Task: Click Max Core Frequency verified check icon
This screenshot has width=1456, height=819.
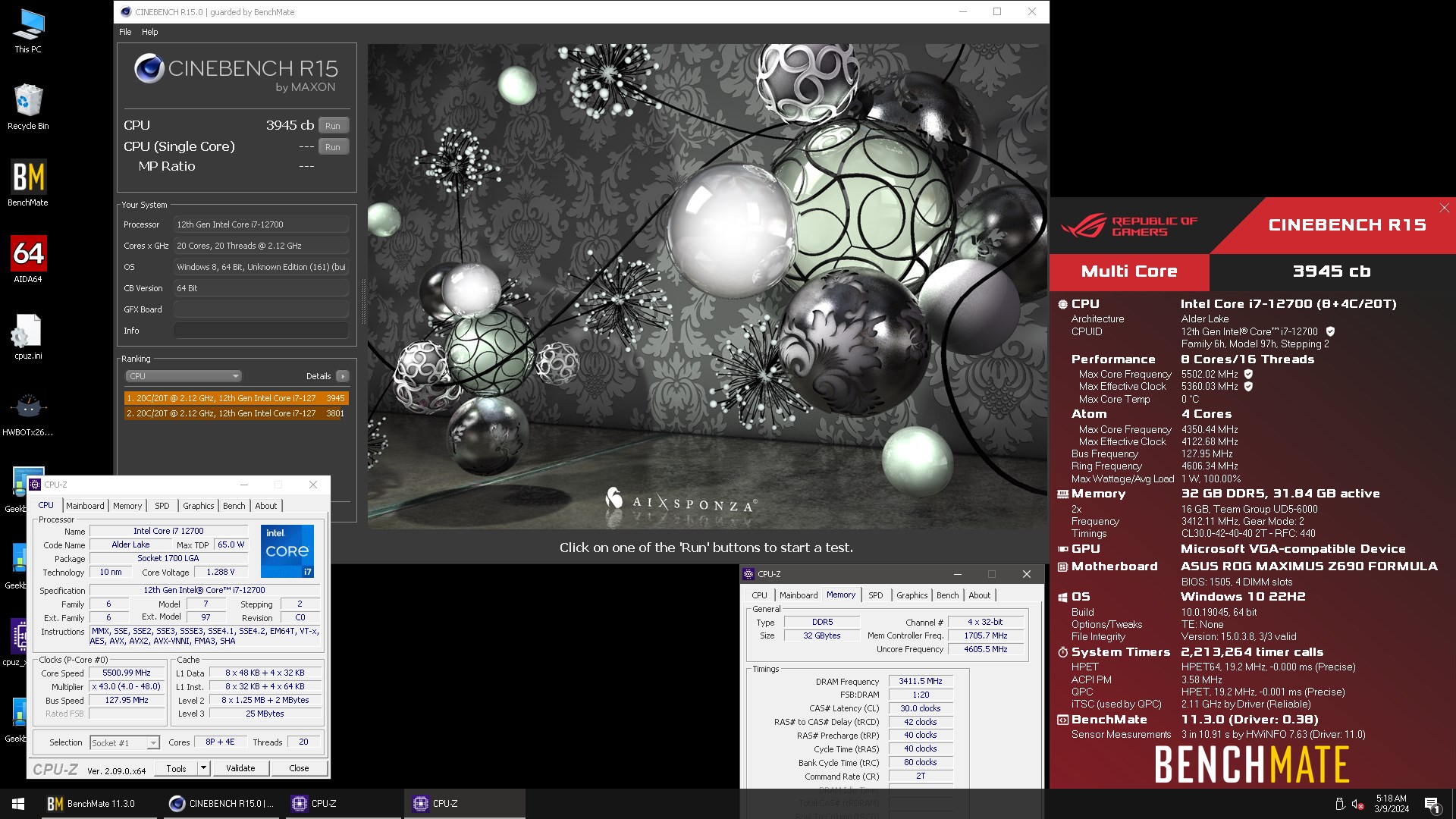Action: [x=1248, y=374]
